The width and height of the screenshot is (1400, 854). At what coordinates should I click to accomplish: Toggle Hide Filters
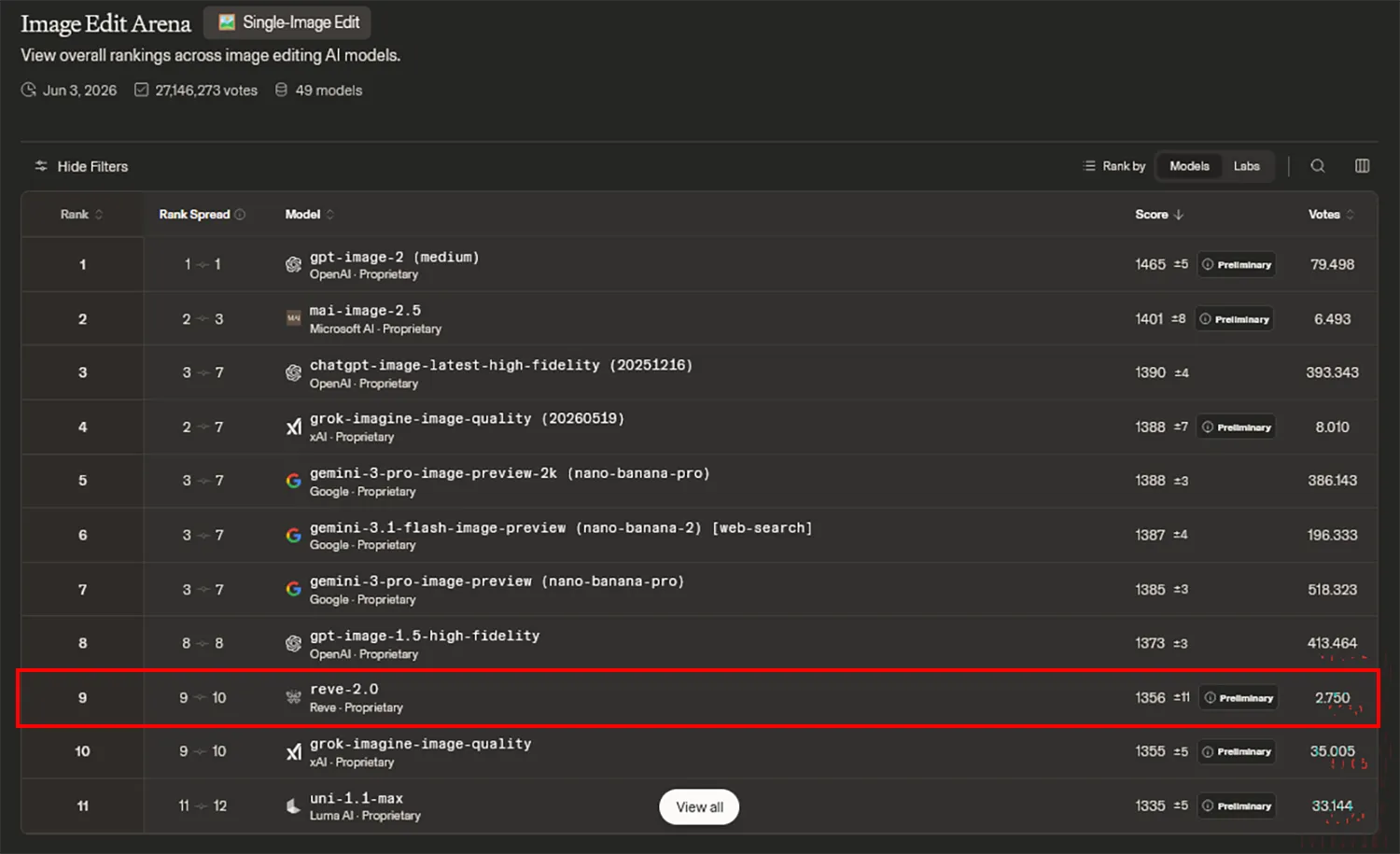(x=81, y=166)
